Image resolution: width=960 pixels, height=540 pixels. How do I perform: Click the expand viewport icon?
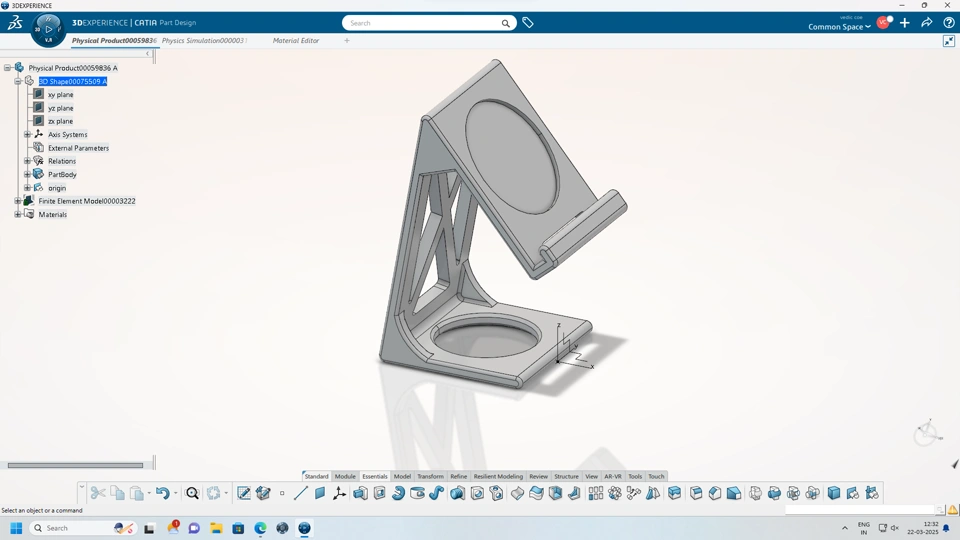949,41
